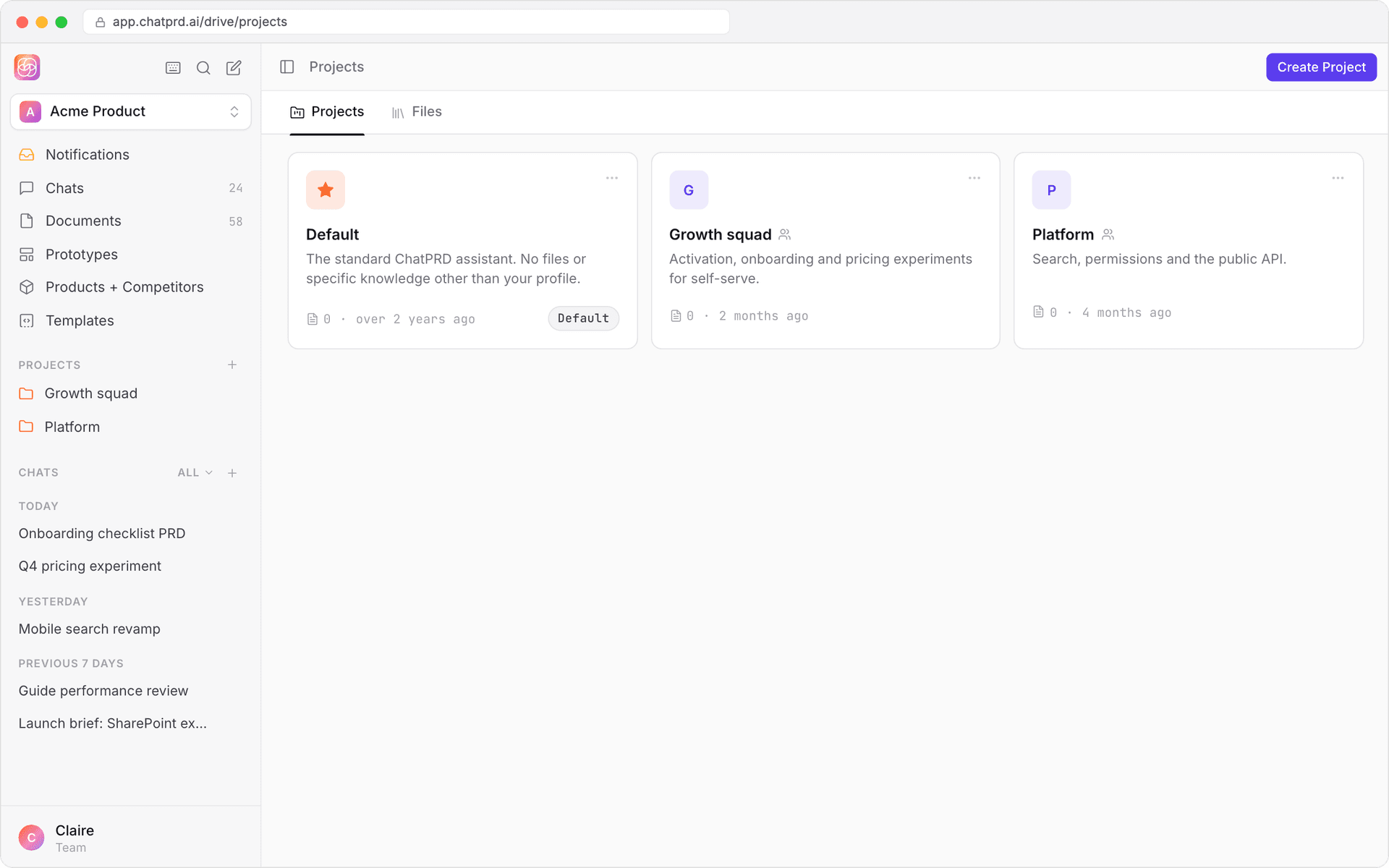The width and height of the screenshot is (1389, 868).
Task: Go to Chats in the sidebar
Action: point(131,188)
